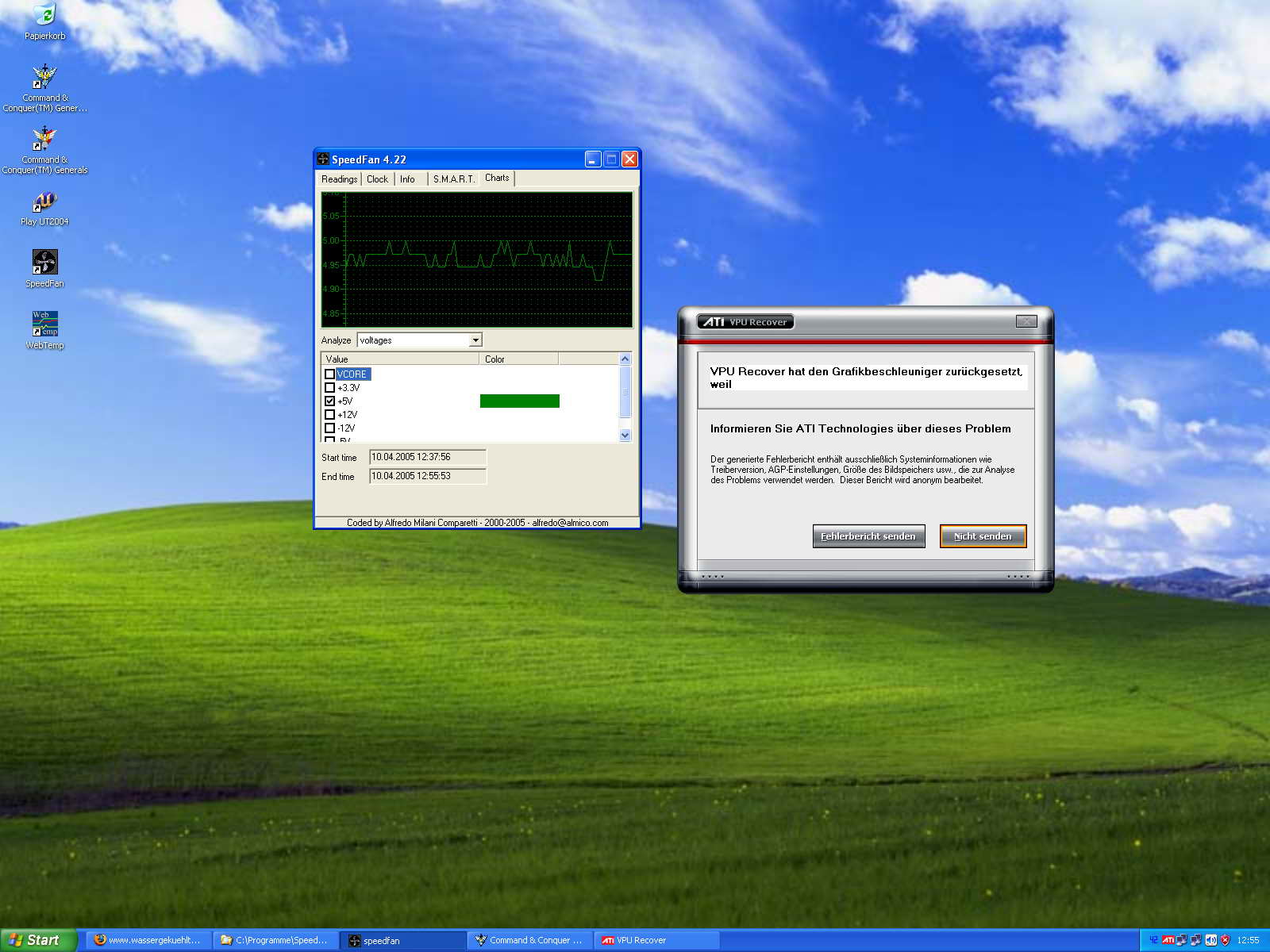Select the Command & Conquer Generals desktop shortcut
The height and width of the screenshot is (952, 1270).
(x=44, y=149)
